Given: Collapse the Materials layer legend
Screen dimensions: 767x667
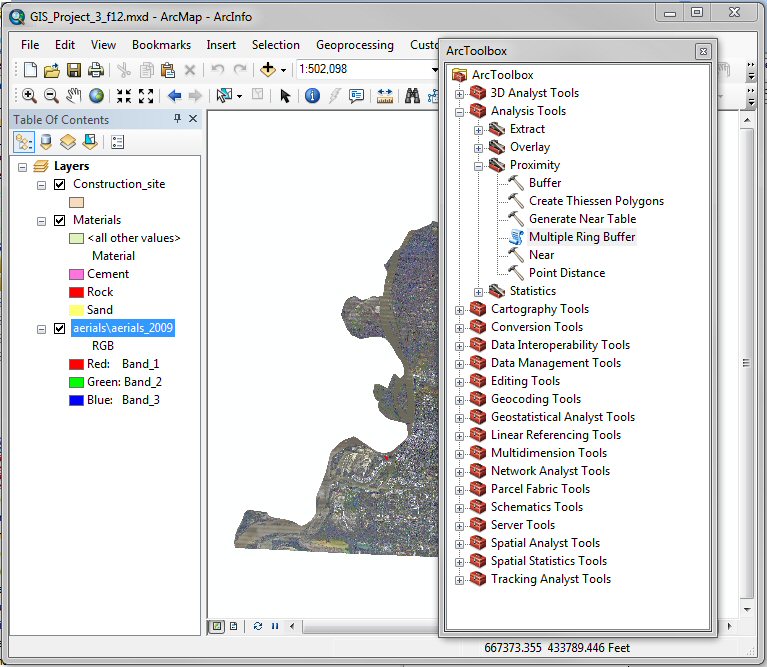Looking at the screenshot, I should tap(42, 221).
